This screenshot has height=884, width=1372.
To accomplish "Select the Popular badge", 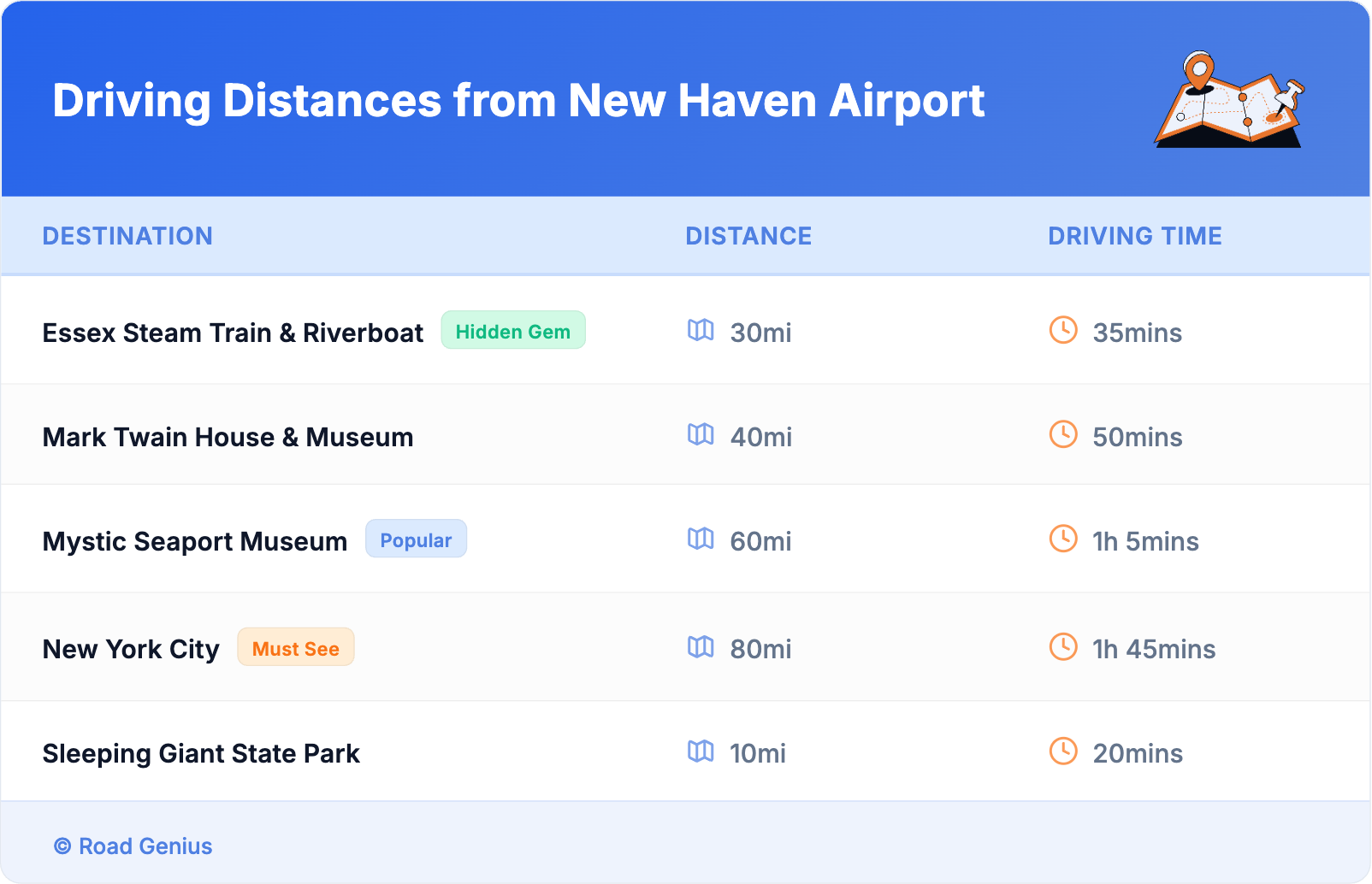I will 416,539.
